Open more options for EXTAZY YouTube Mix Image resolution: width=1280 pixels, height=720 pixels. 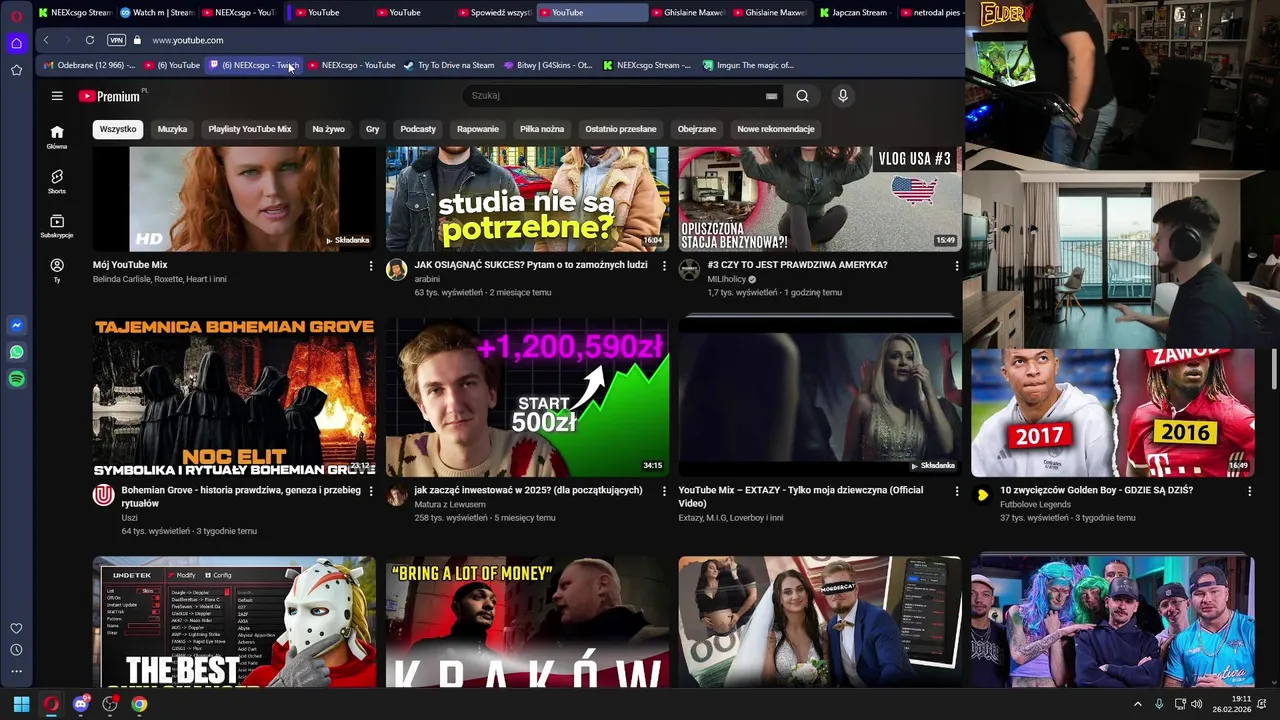(x=957, y=491)
